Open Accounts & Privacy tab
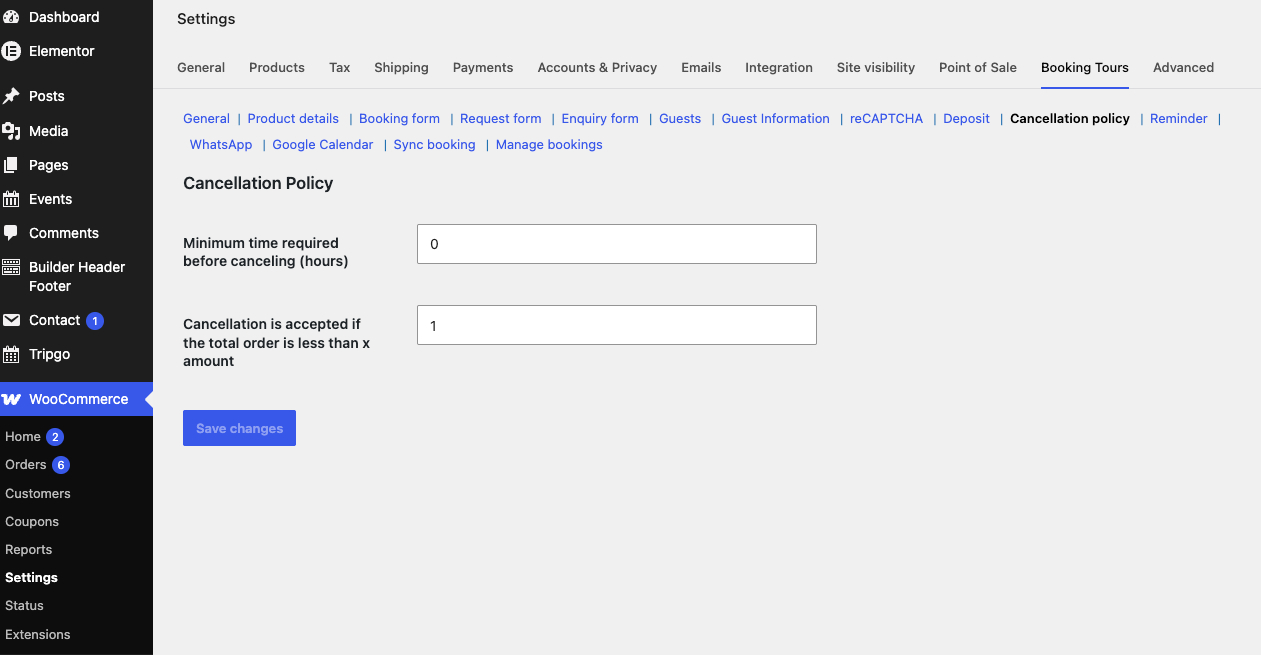This screenshot has width=1261, height=655. click(597, 67)
